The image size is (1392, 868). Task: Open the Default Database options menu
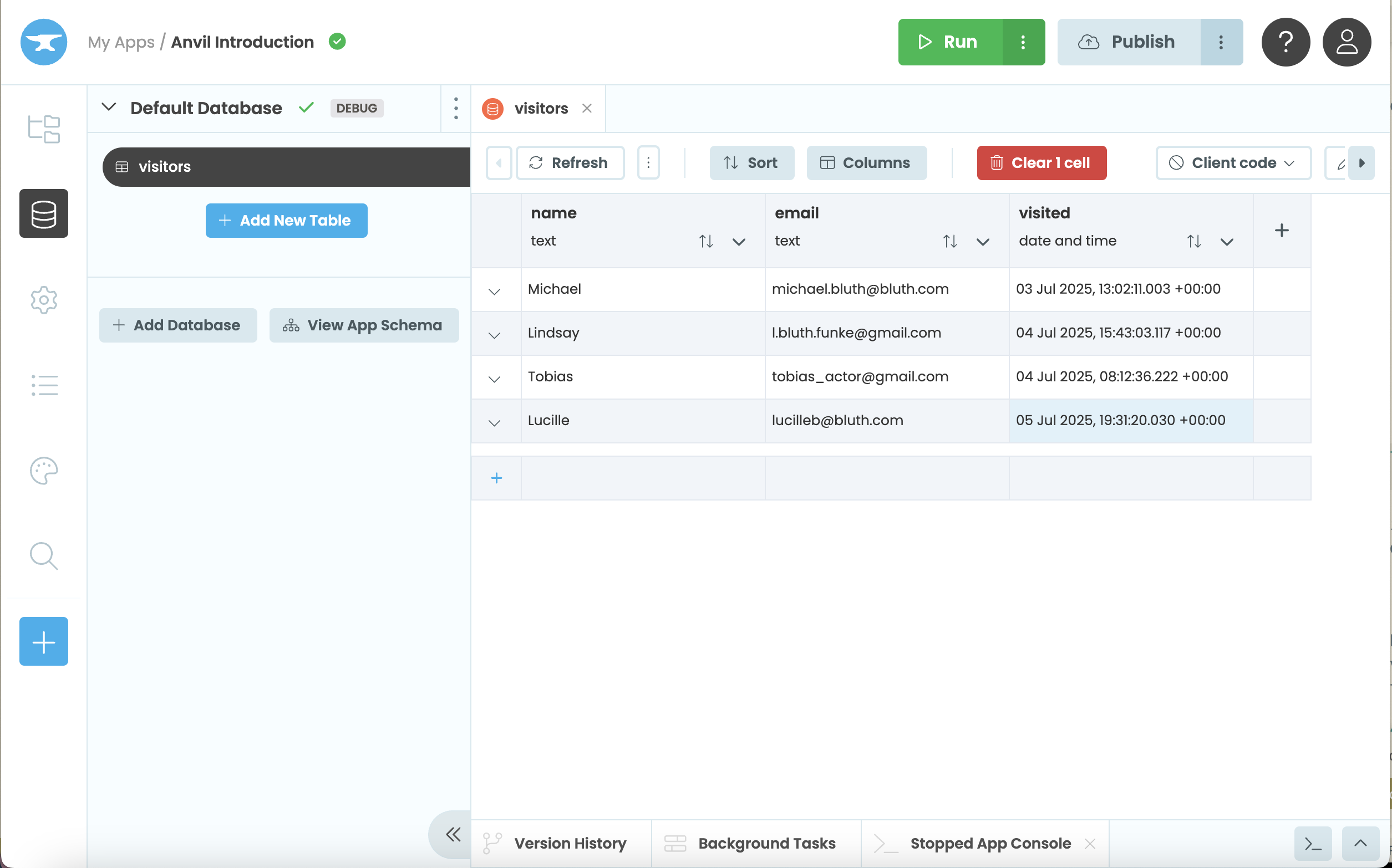pyautogui.click(x=455, y=108)
